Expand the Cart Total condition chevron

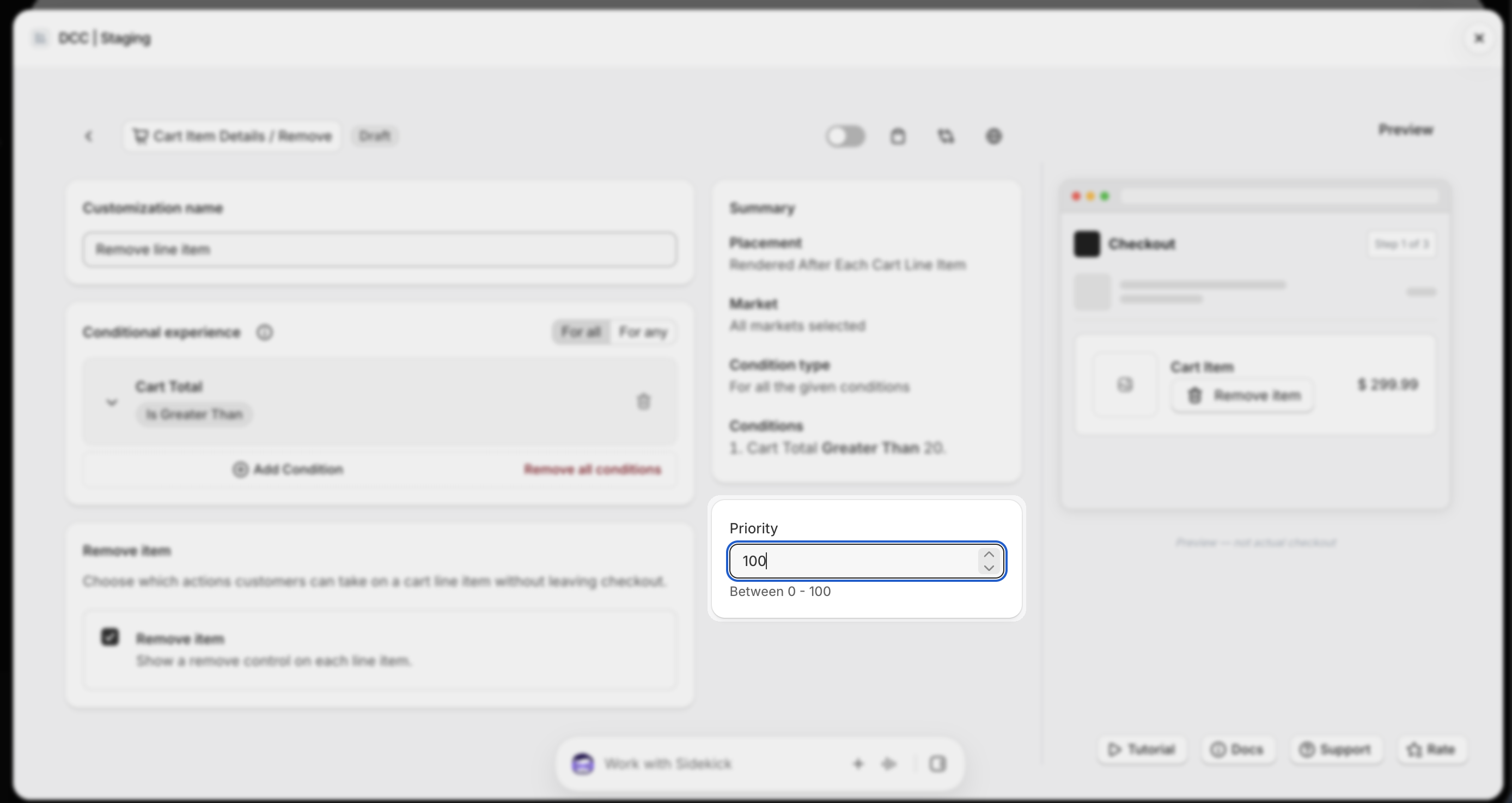[112, 402]
